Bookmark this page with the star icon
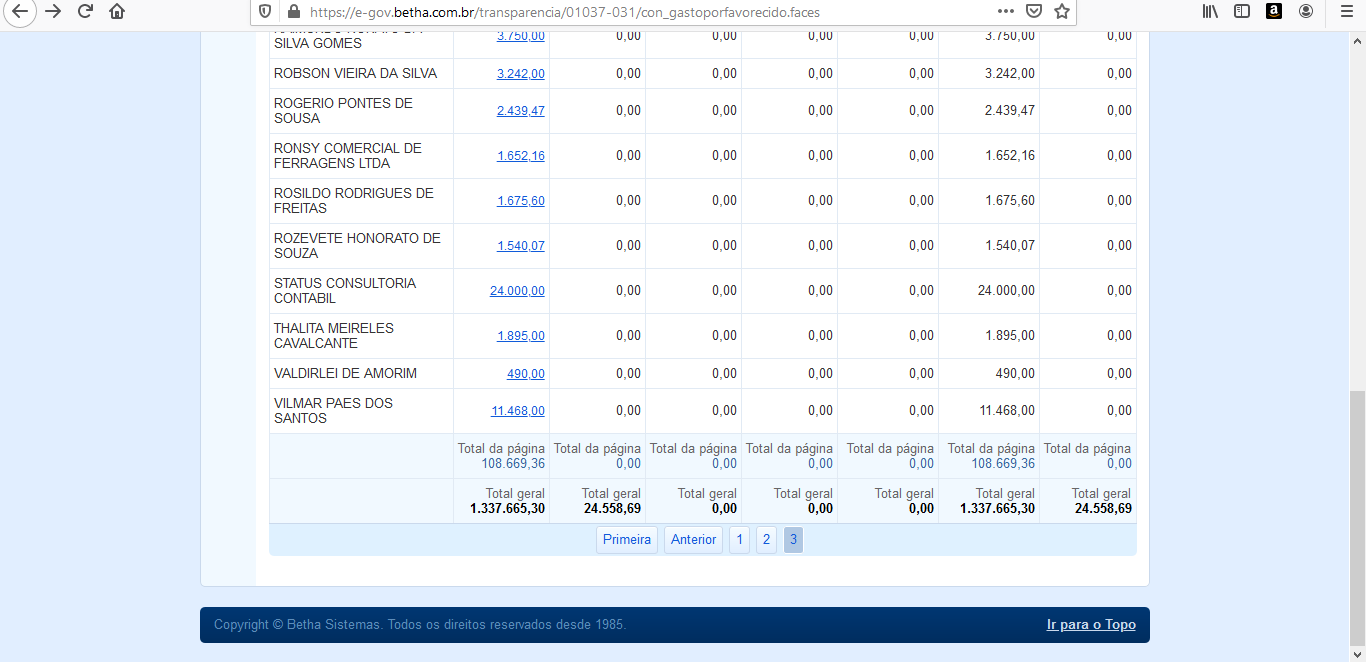 pyautogui.click(x=1062, y=11)
